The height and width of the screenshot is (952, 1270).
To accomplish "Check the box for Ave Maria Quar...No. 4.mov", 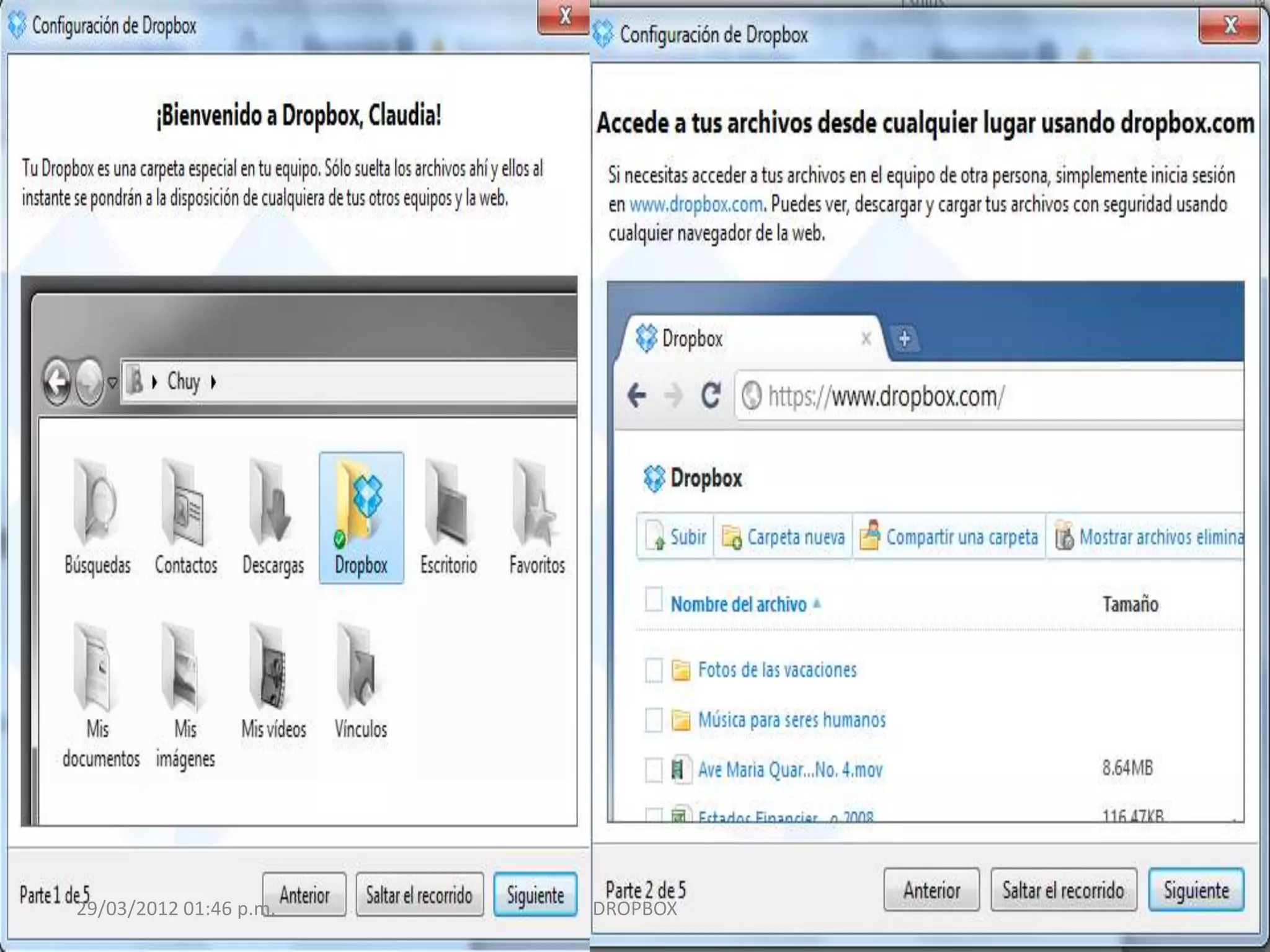I will (x=654, y=770).
